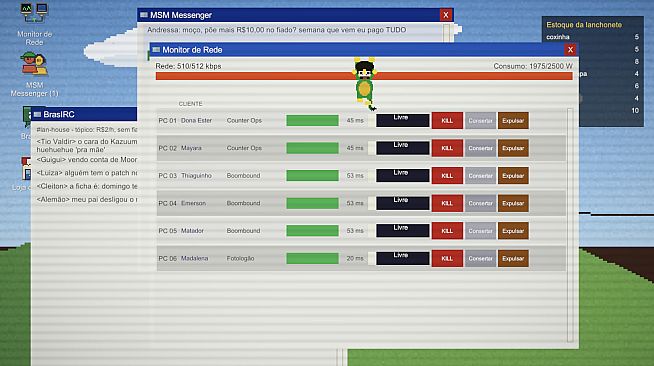The image size is (654, 366).
Task: Click KILL in the PC 04 Emerson row
Action: [447, 203]
